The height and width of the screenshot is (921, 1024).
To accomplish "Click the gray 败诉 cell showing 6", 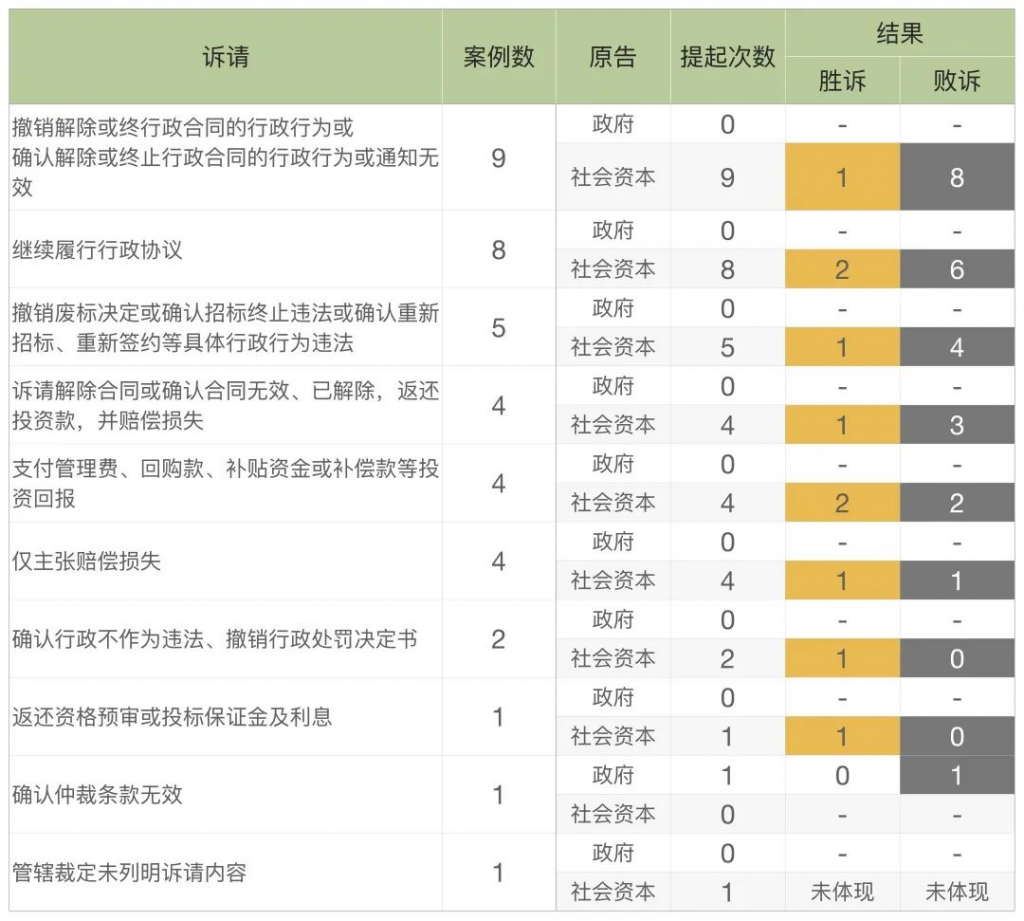I will click(957, 269).
